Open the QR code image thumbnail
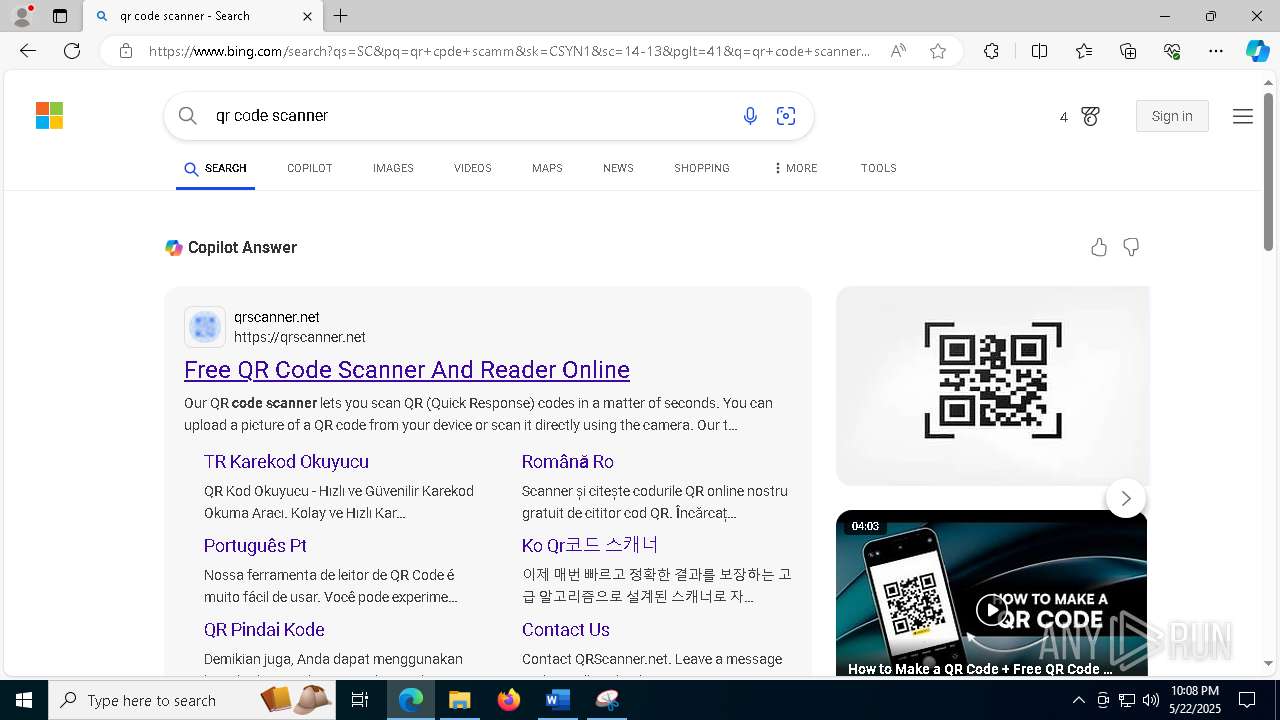The image size is (1280, 720). [x=992, y=386]
